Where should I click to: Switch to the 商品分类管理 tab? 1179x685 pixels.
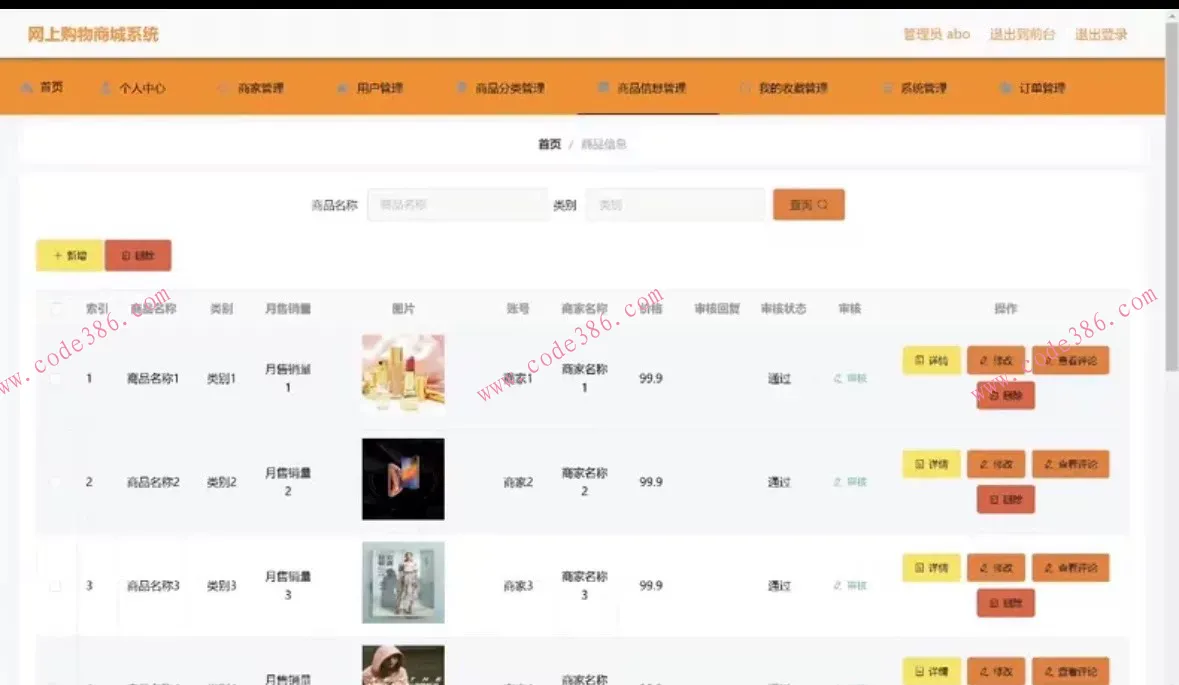pyautogui.click(x=503, y=87)
